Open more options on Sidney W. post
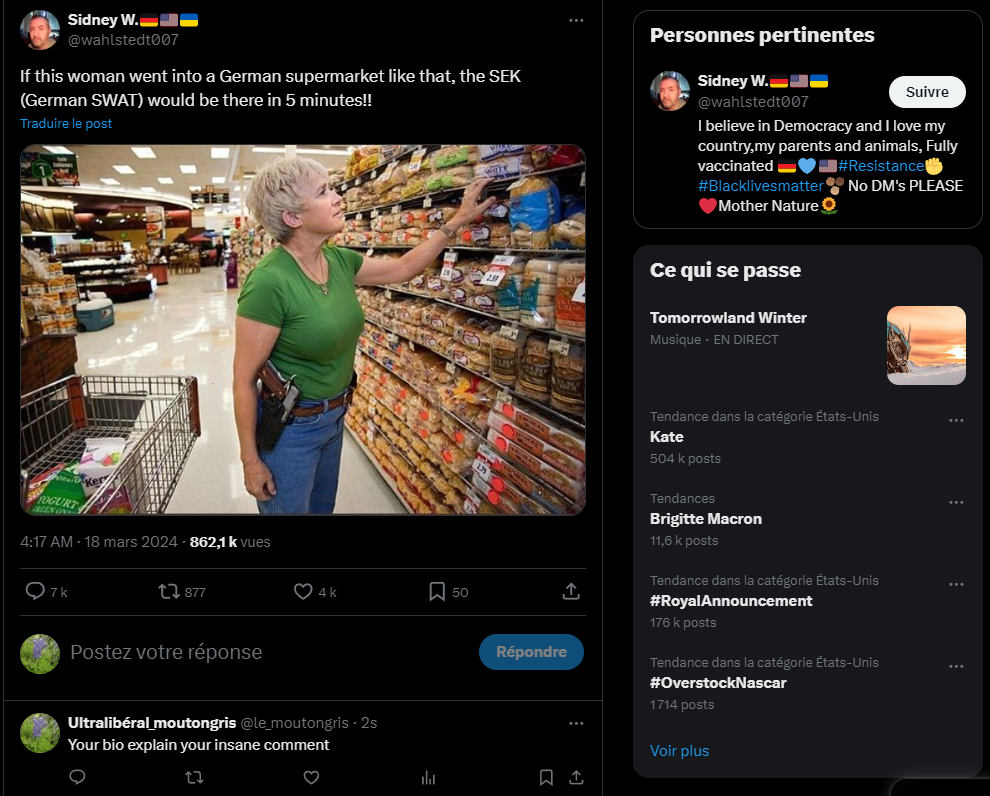 coord(576,20)
